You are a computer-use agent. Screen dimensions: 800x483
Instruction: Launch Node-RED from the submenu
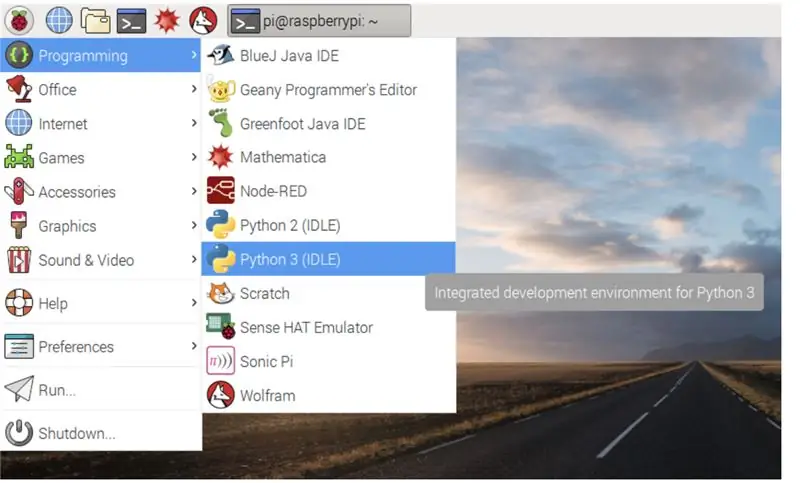point(329,191)
